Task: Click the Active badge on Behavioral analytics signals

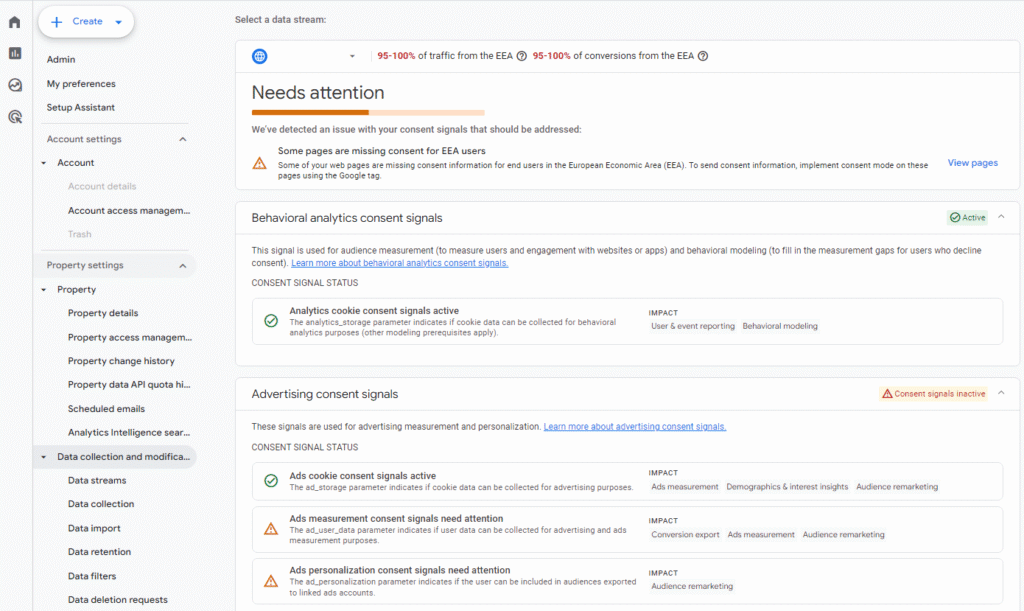Action: click(x=965, y=217)
